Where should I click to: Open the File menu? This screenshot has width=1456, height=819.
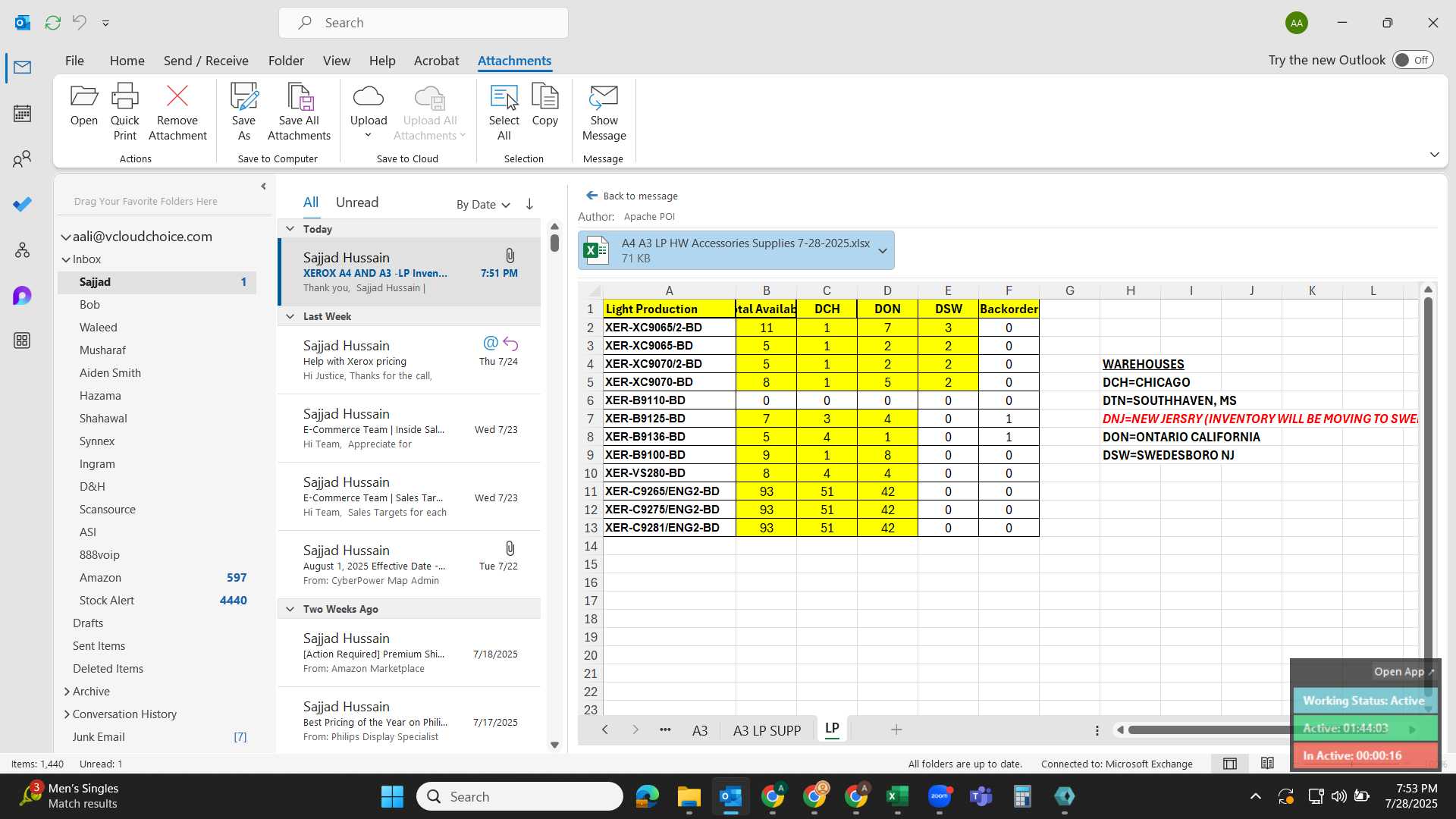[74, 61]
